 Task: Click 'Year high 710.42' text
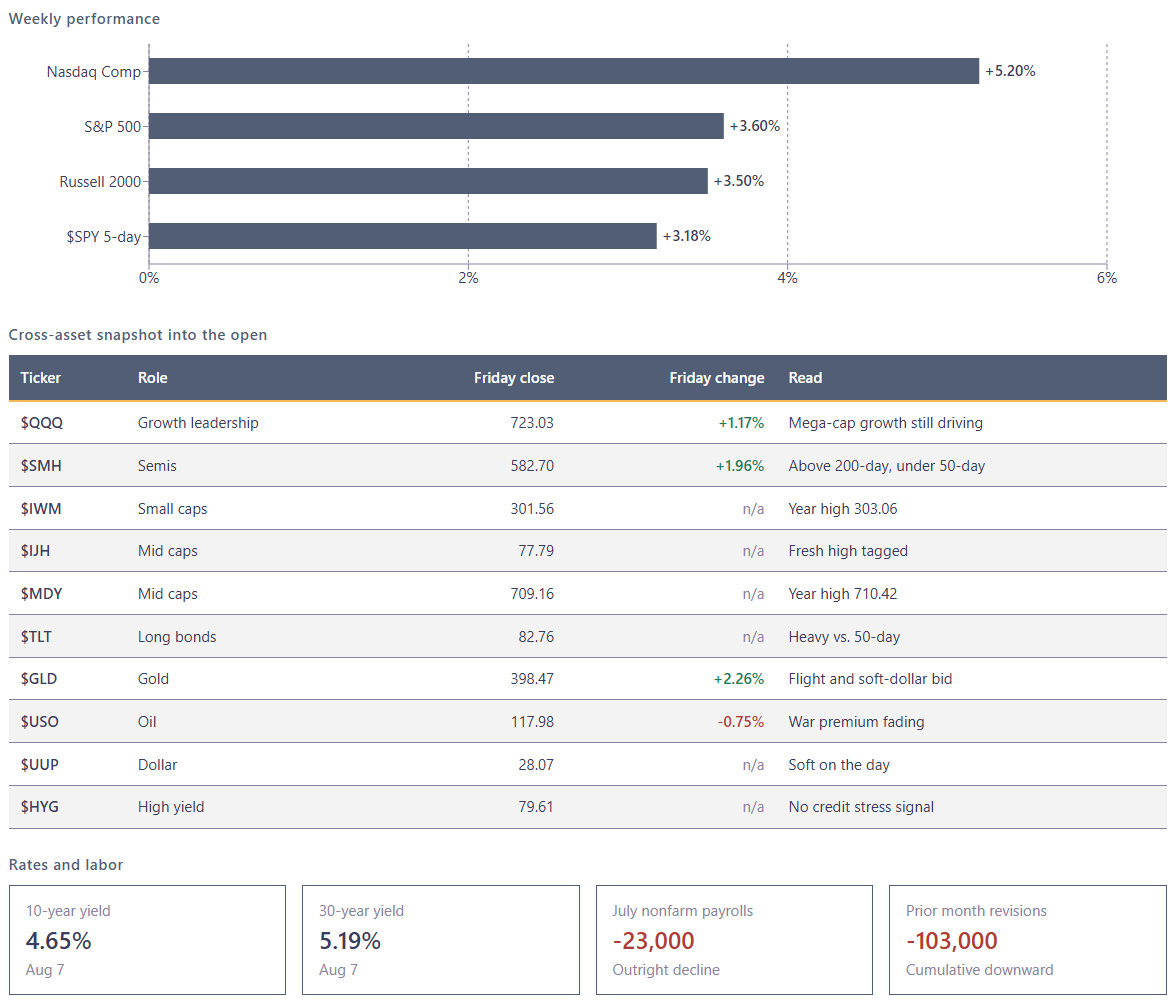[842, 594]
